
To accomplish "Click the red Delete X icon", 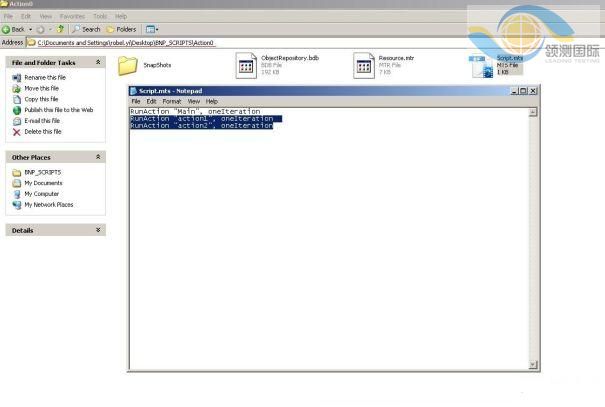I will (17, 132).
